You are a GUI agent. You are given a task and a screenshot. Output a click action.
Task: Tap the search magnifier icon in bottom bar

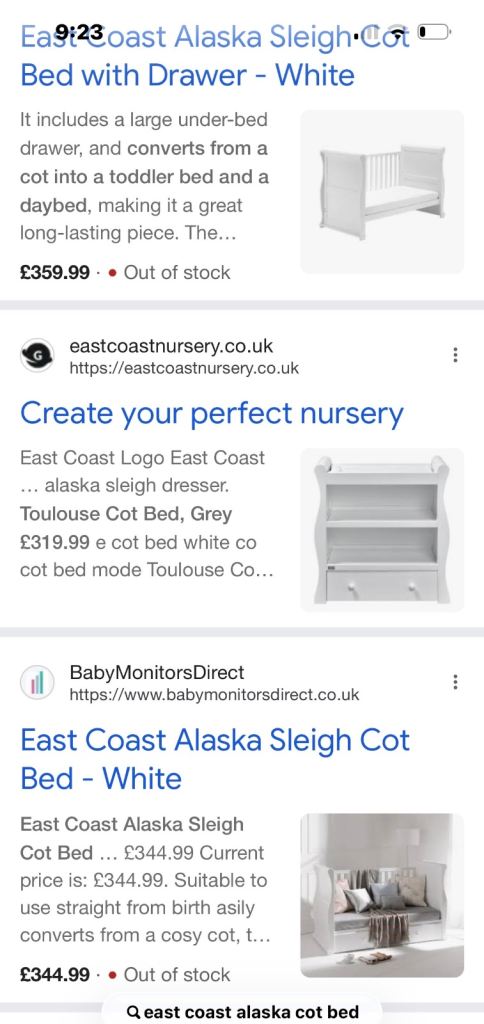(x=133, y=1012)
